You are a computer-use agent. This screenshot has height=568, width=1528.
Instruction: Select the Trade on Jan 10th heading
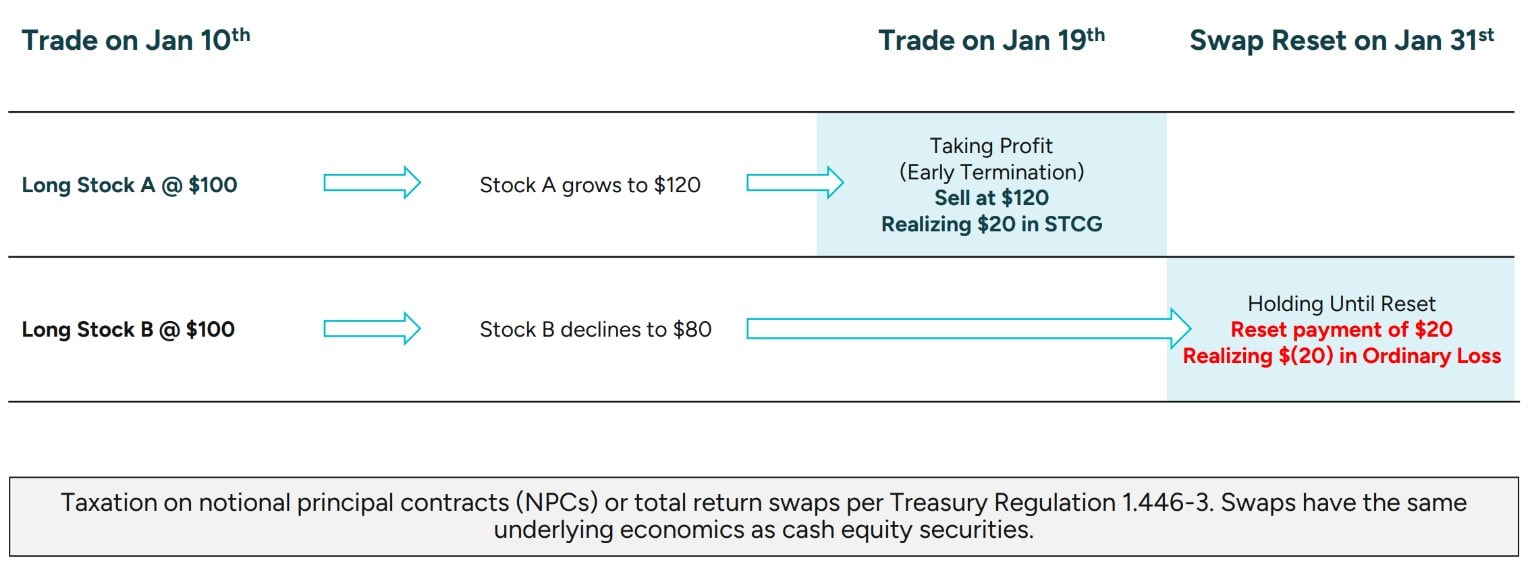click(x=136, y=40)
